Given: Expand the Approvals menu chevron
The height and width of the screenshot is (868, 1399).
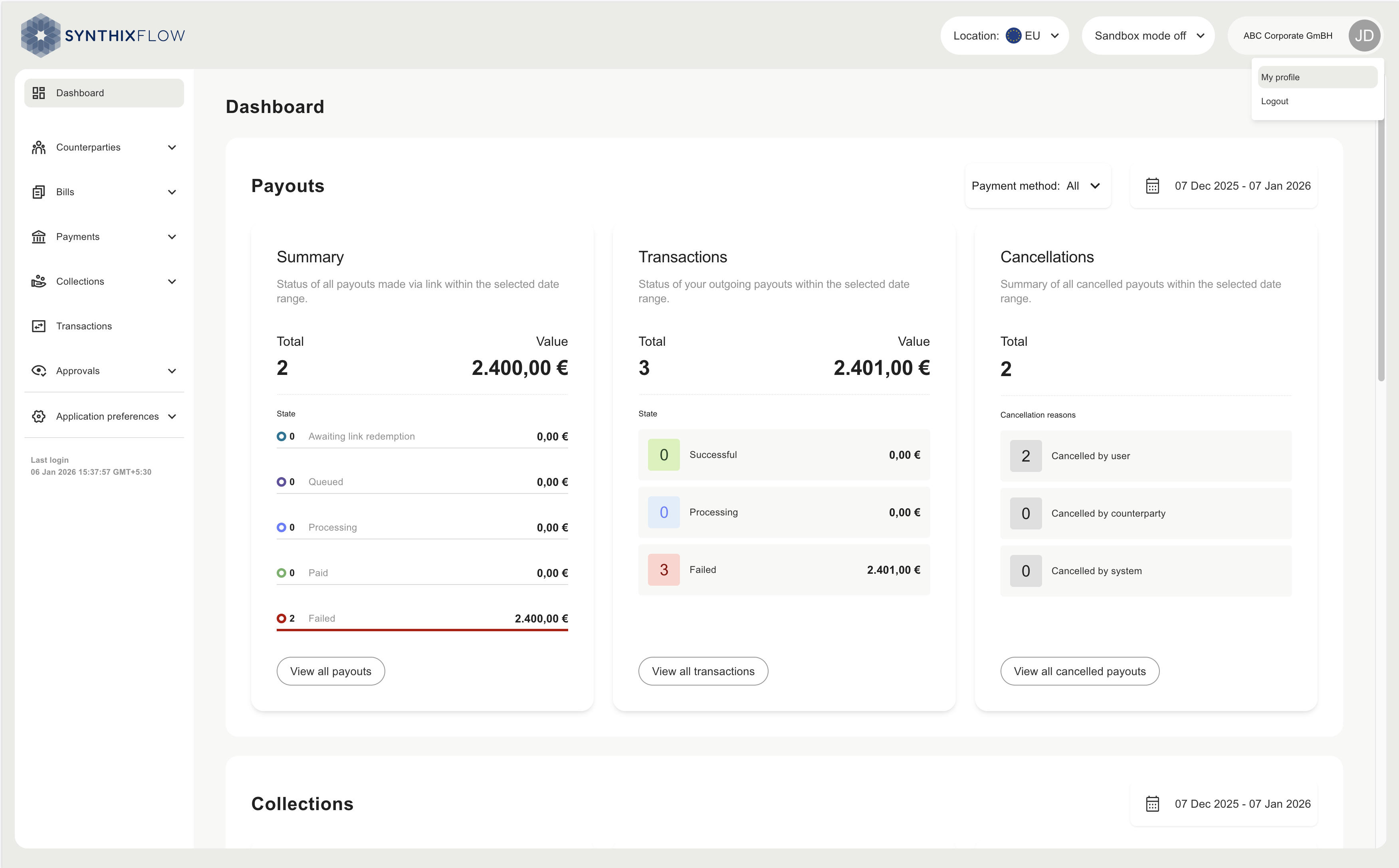Looking at the screenshot, I should 172,371.
